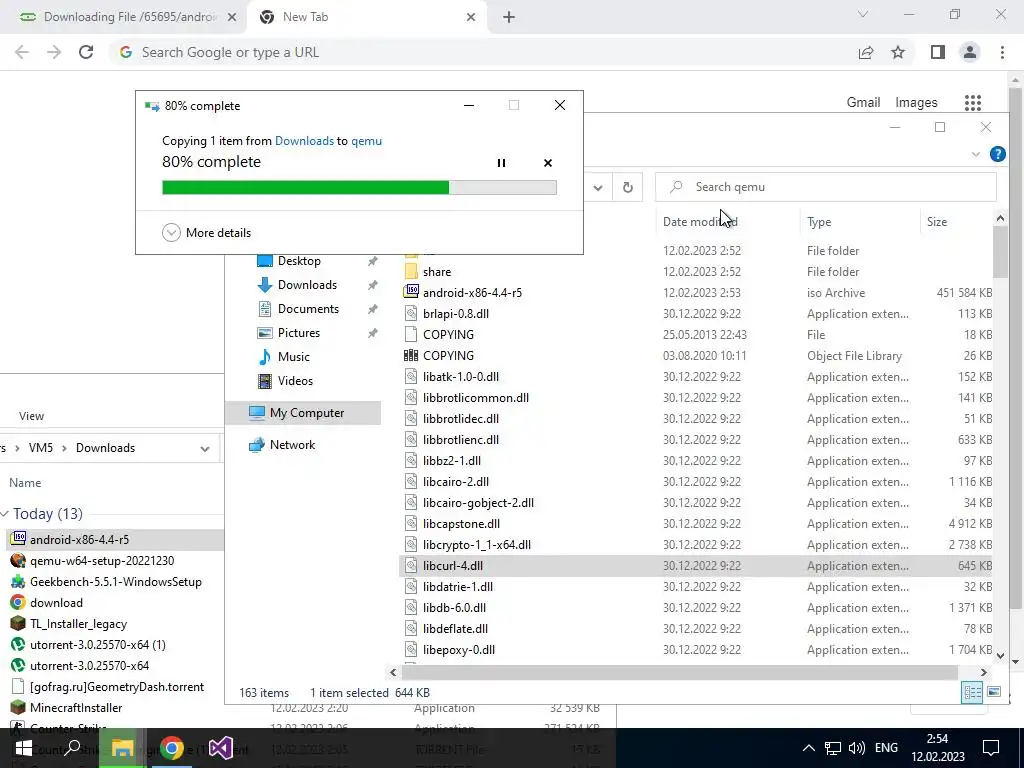Open Explorer help icon
This screenshot has width=1024, height=768.
pos(997,154)
